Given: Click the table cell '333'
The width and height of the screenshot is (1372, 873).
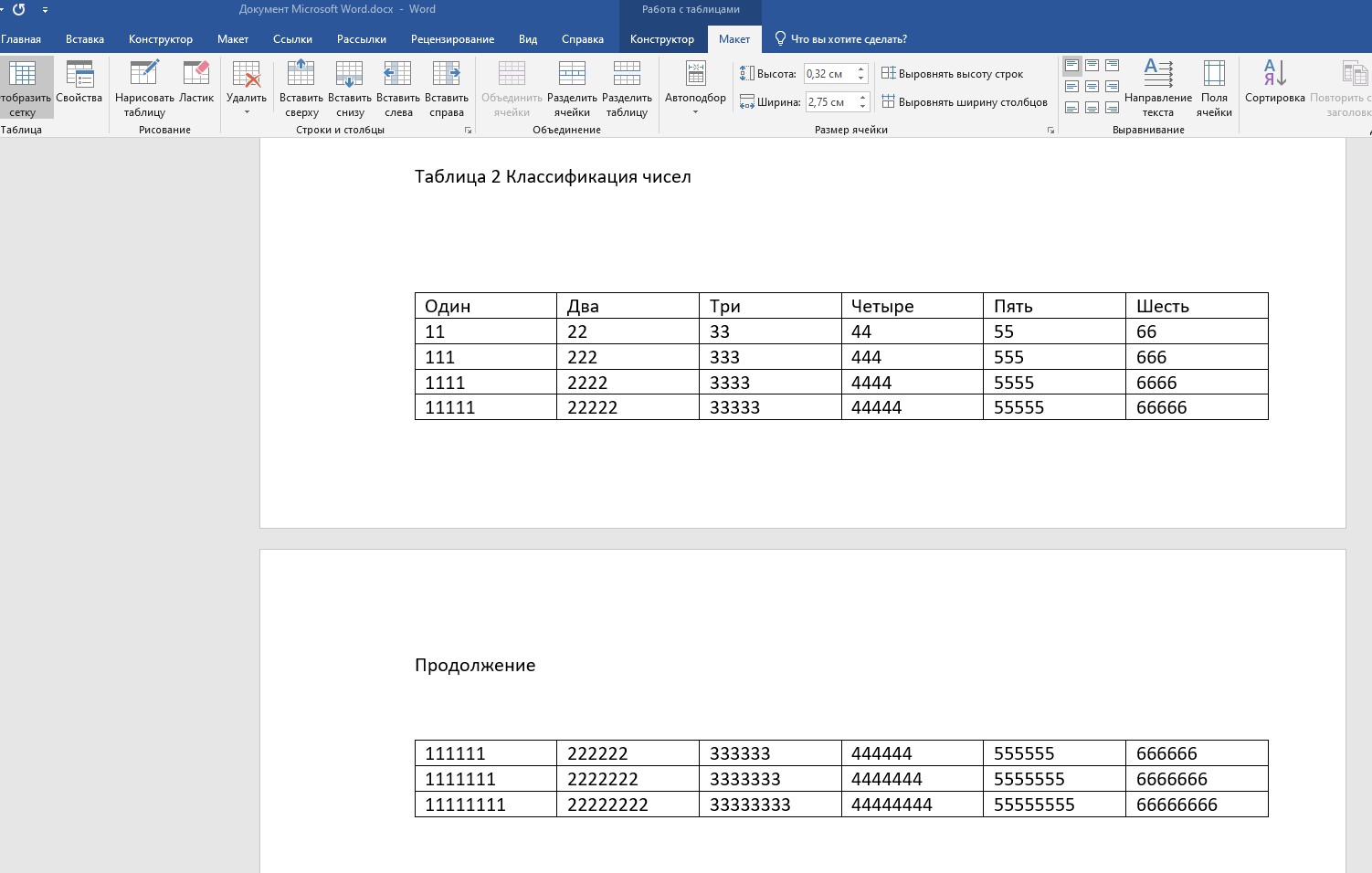Looking at the screenshot, I should [x=770, y=357].
